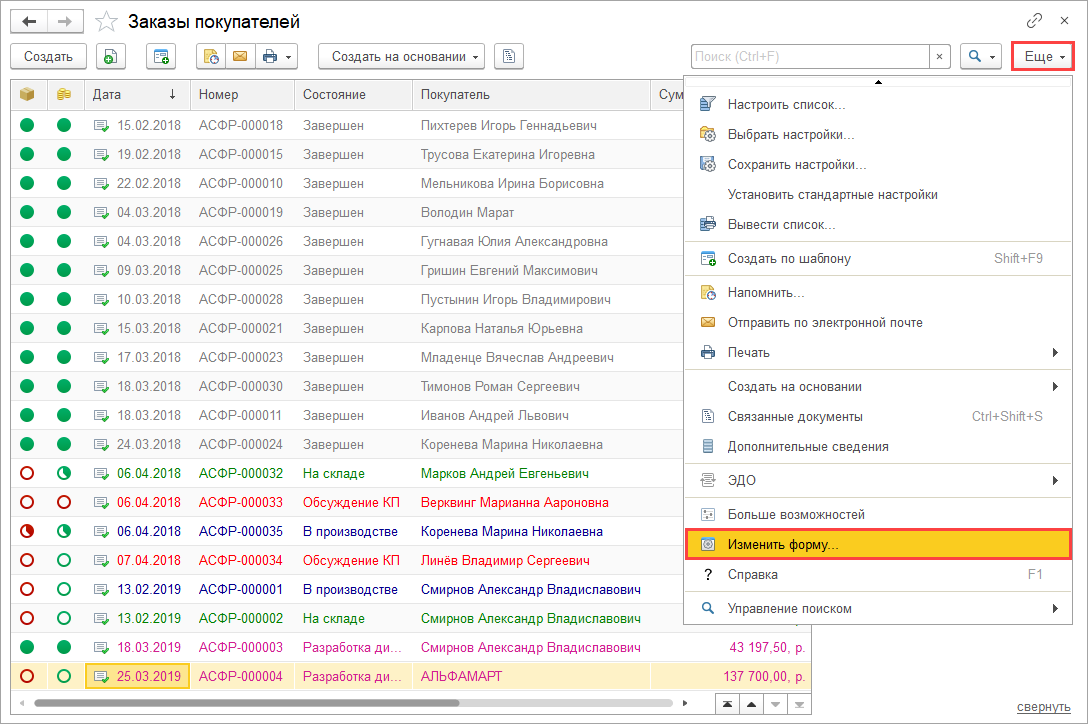
Task: Open the printer dropdown in toolbar
Action: point(277,57)
